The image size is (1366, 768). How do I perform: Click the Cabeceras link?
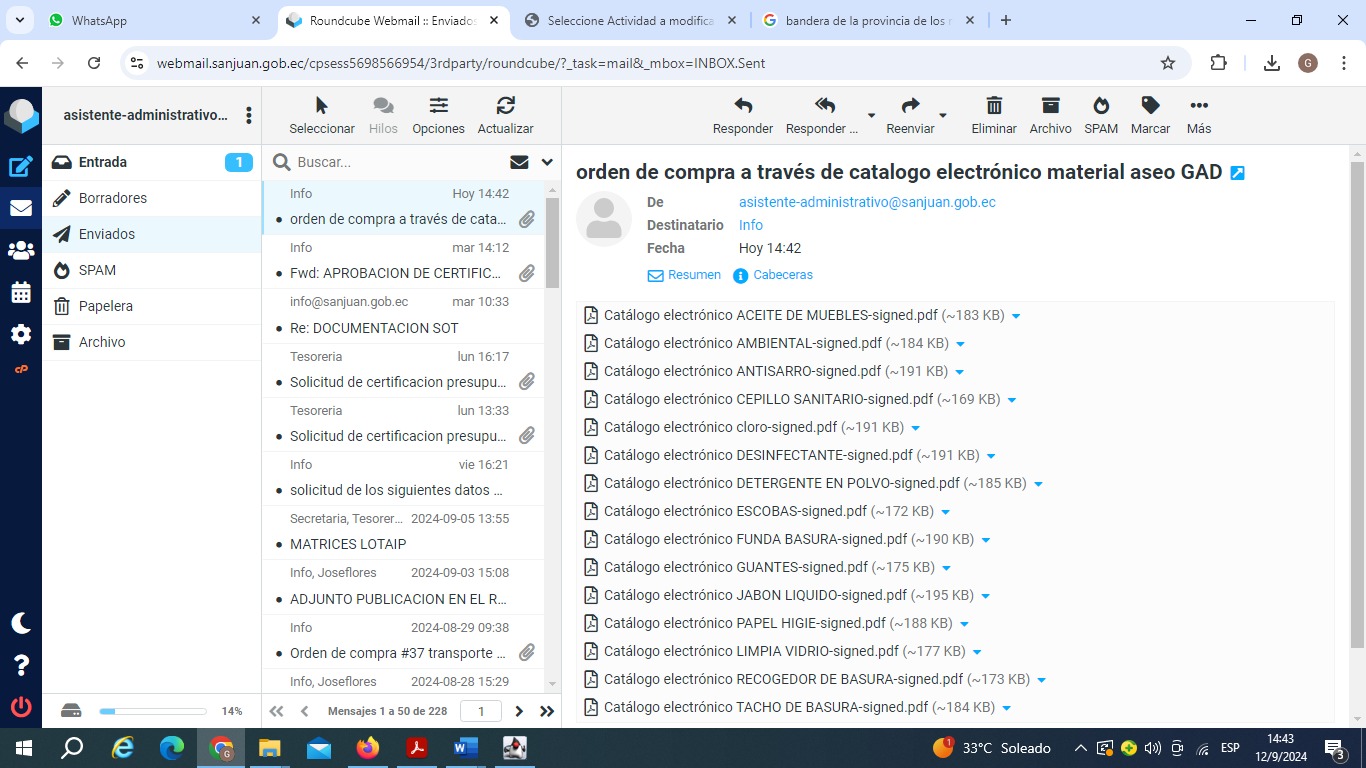click(782, 275)
